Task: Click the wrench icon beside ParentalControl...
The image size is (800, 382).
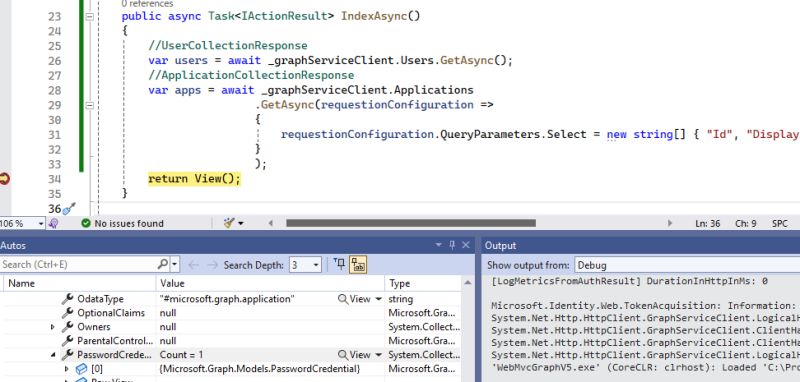Action: pos(67,340)
